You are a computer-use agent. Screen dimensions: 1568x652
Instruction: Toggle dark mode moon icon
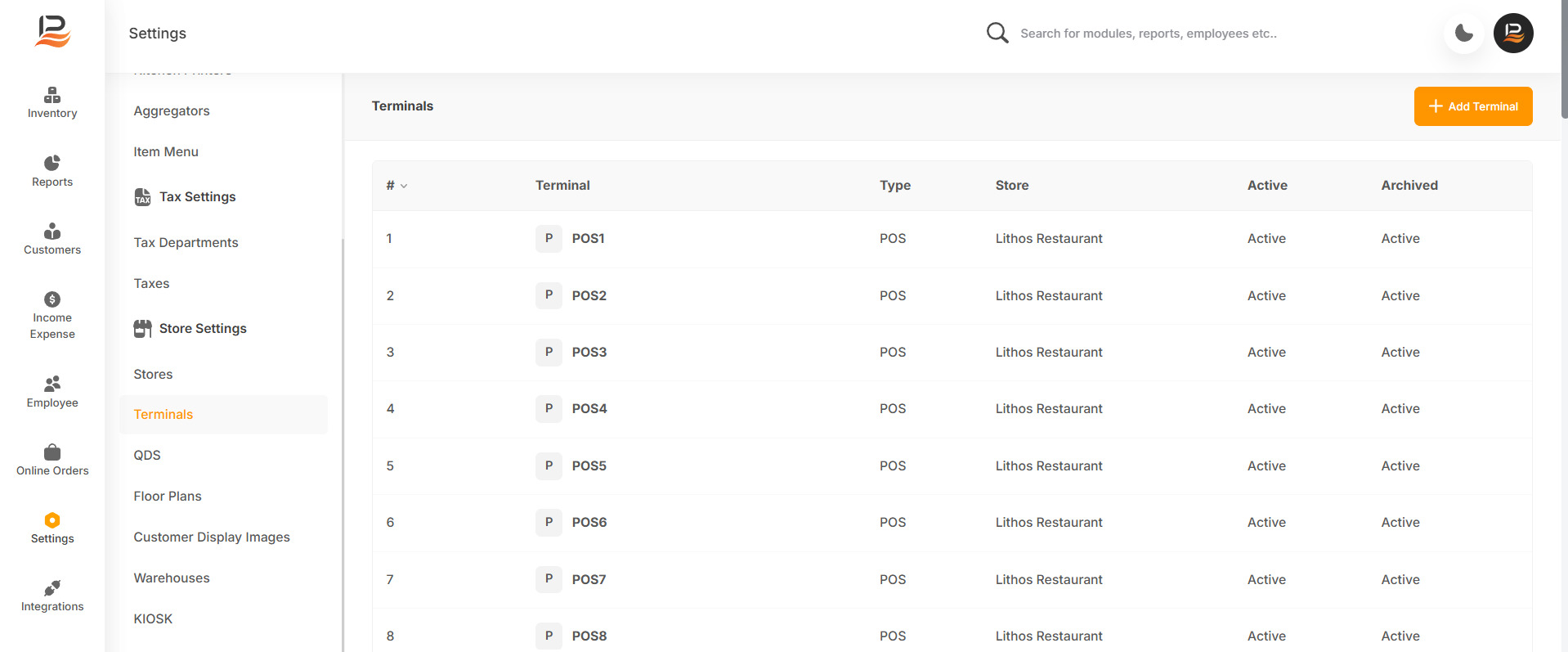pyautogui.click(x=1464, y=34)
